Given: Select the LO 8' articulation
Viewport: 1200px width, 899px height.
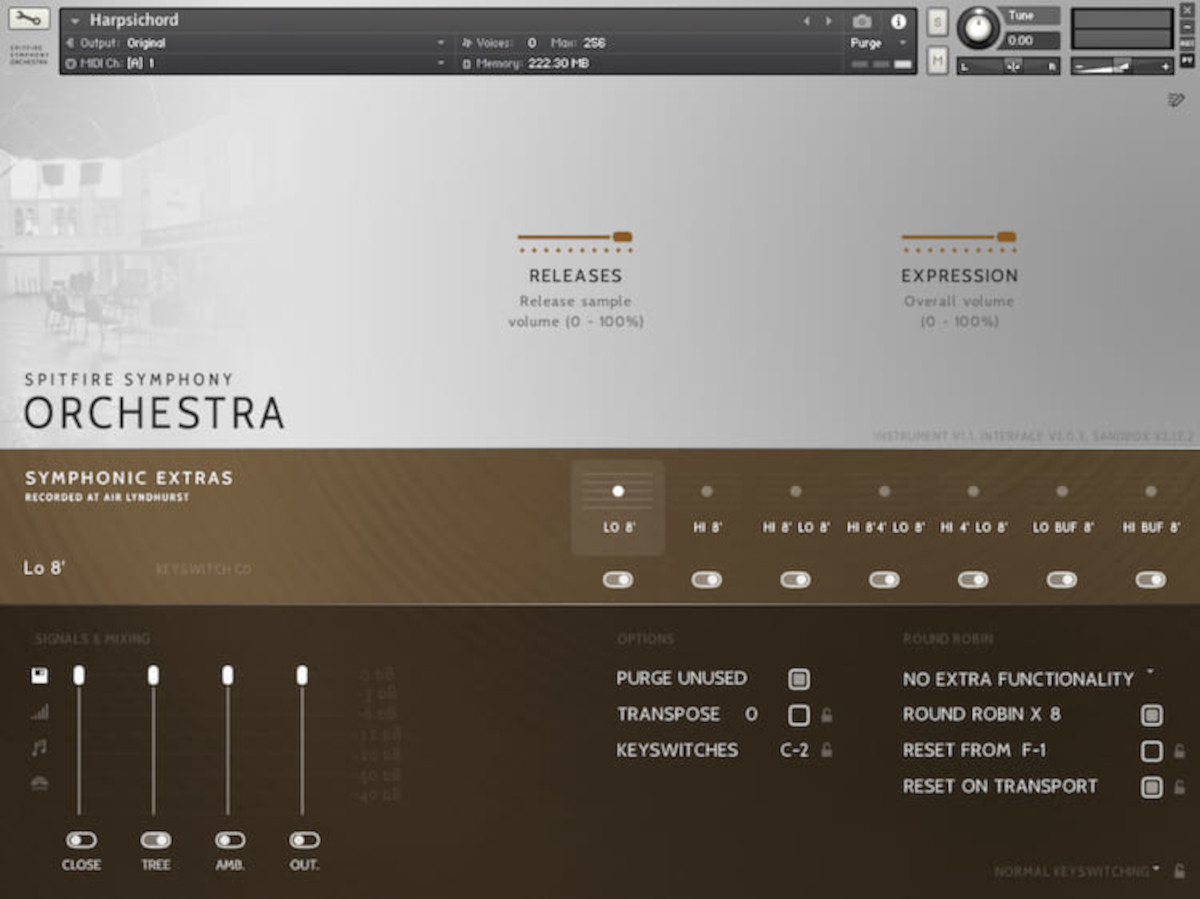Looking at the screenshot, I should pyautogui.click(x=618, y=507).
